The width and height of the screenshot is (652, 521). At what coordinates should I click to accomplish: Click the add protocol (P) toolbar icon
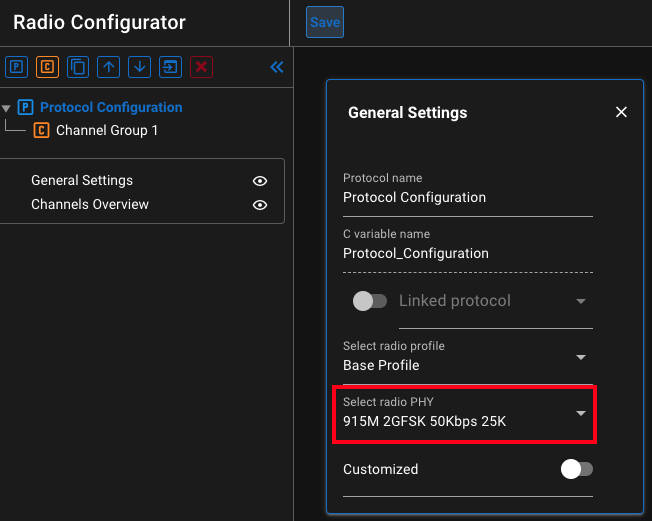(x=16, y=67)
